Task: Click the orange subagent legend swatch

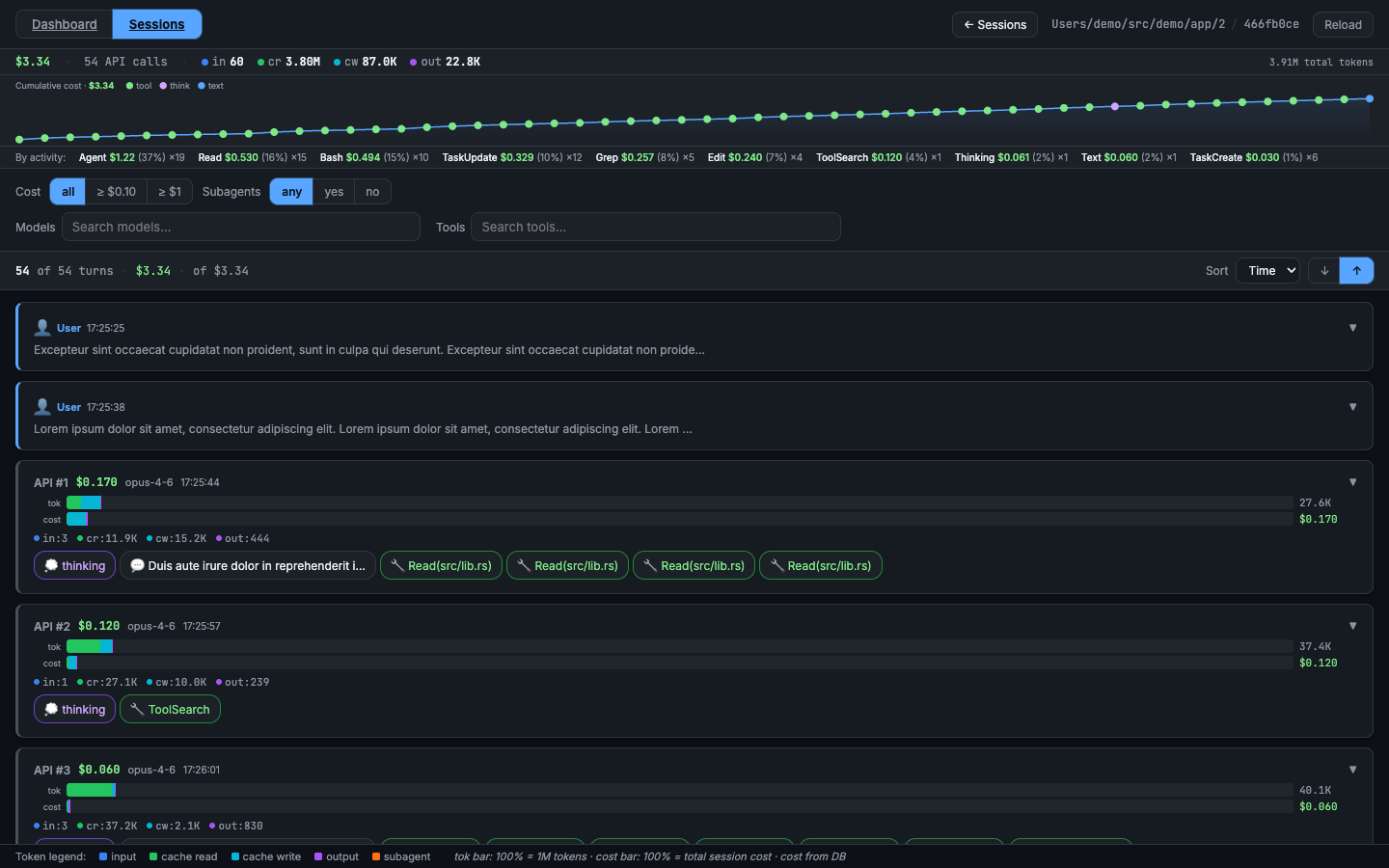Action: tap(376, 856)
